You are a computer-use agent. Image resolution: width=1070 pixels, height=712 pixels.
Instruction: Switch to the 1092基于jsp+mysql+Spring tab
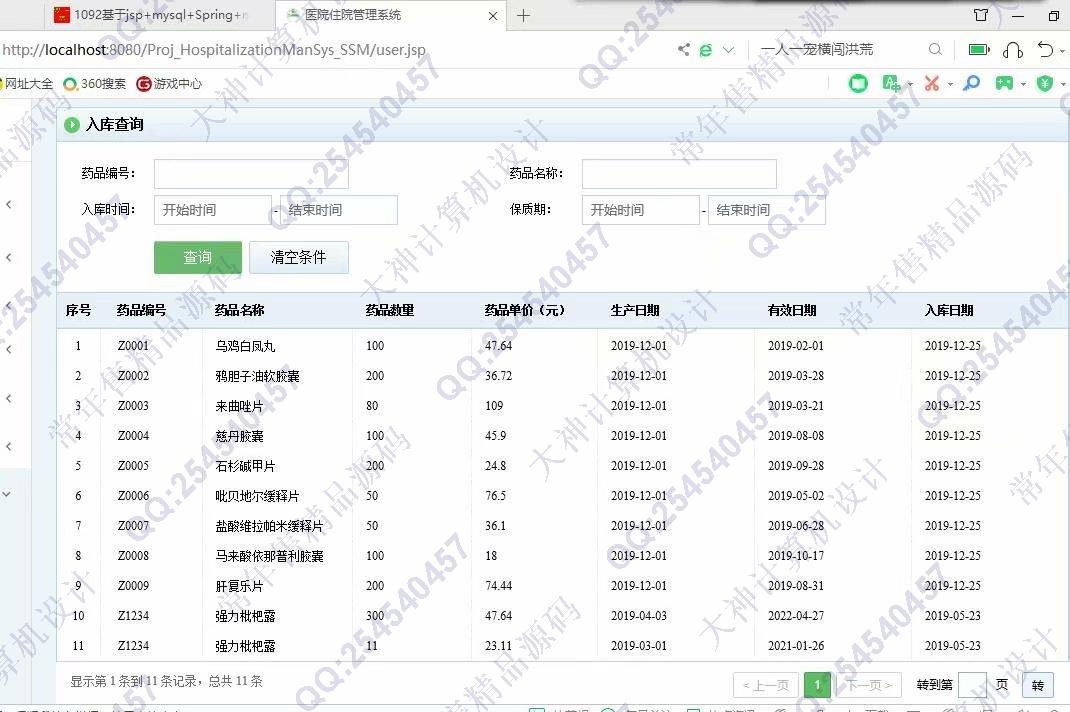pyautogui.click(x=160, y=15)
